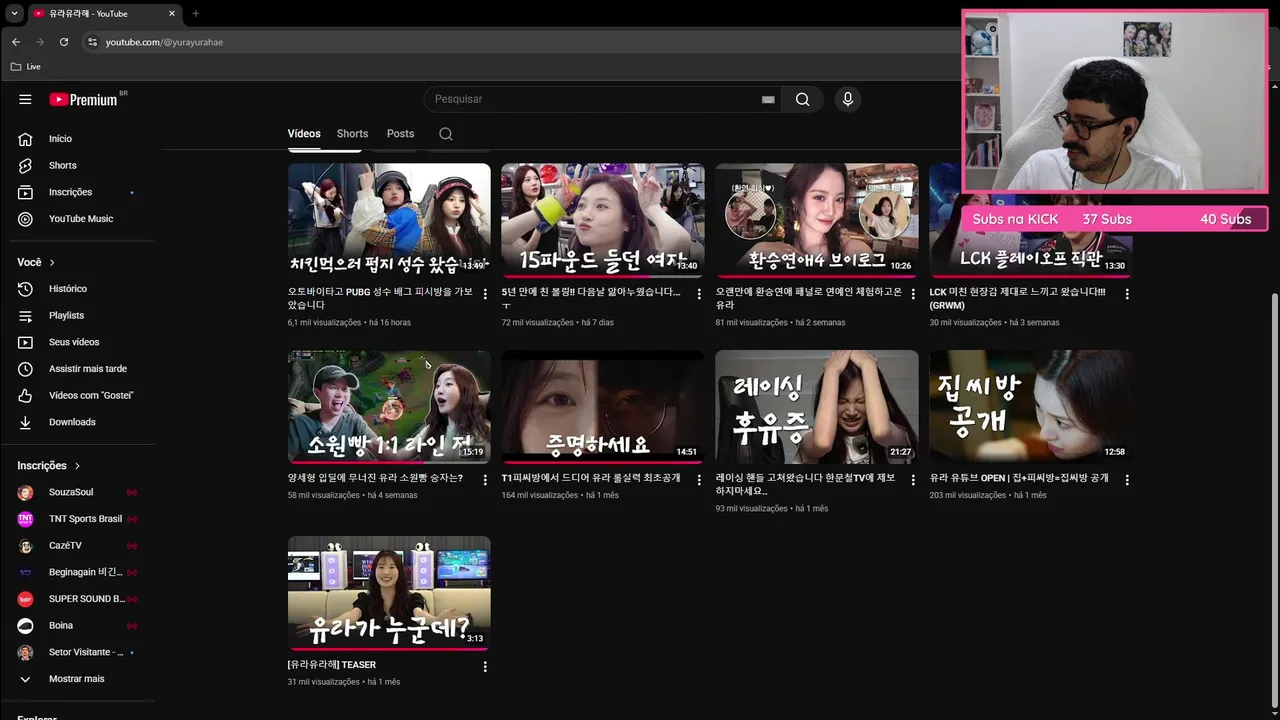The width and height of the screenshot is (1280, 720).
Task: Click the search magnifier button
Action: [x=802, y=99]
